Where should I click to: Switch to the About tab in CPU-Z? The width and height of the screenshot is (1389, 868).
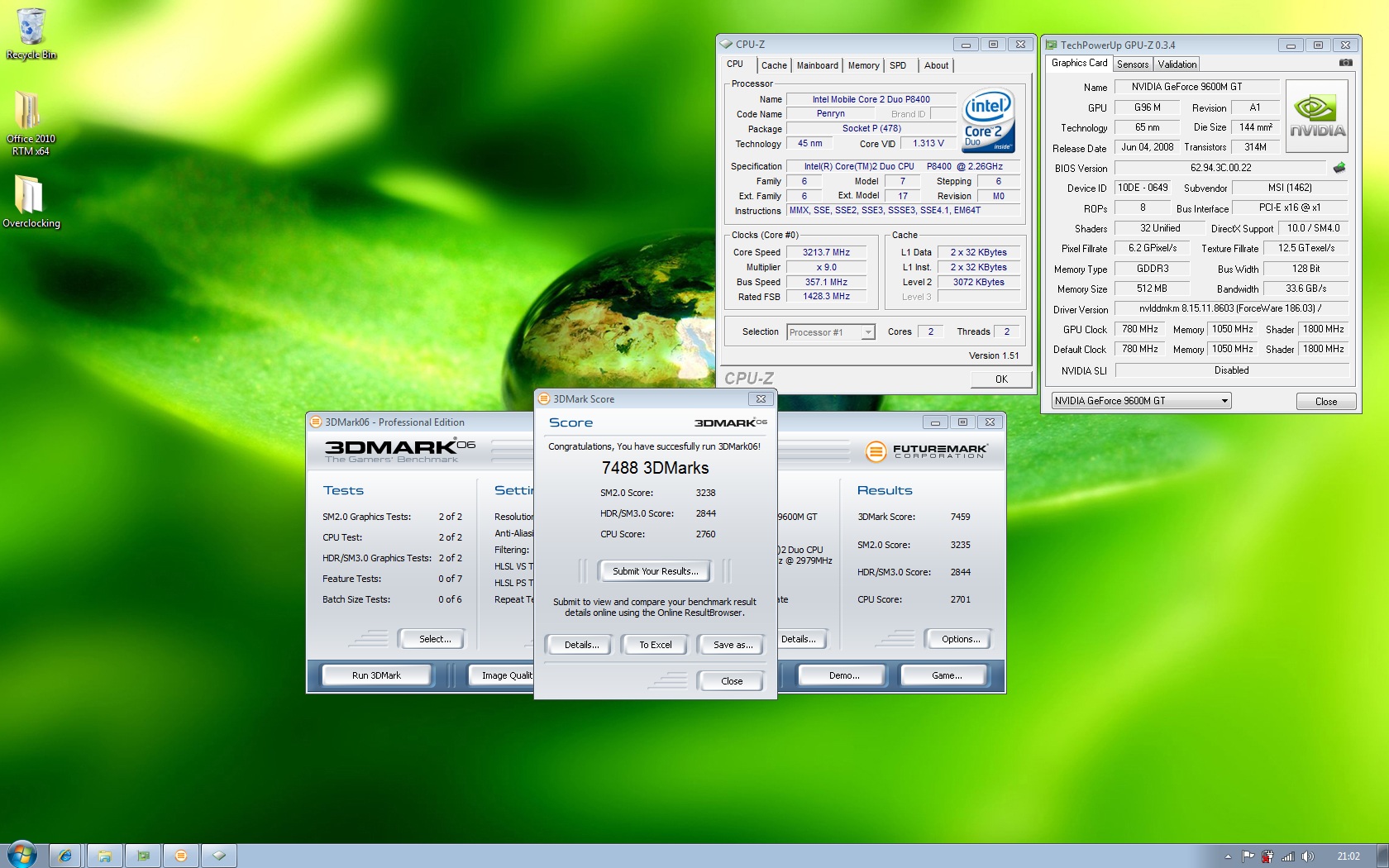coord(936,65)
